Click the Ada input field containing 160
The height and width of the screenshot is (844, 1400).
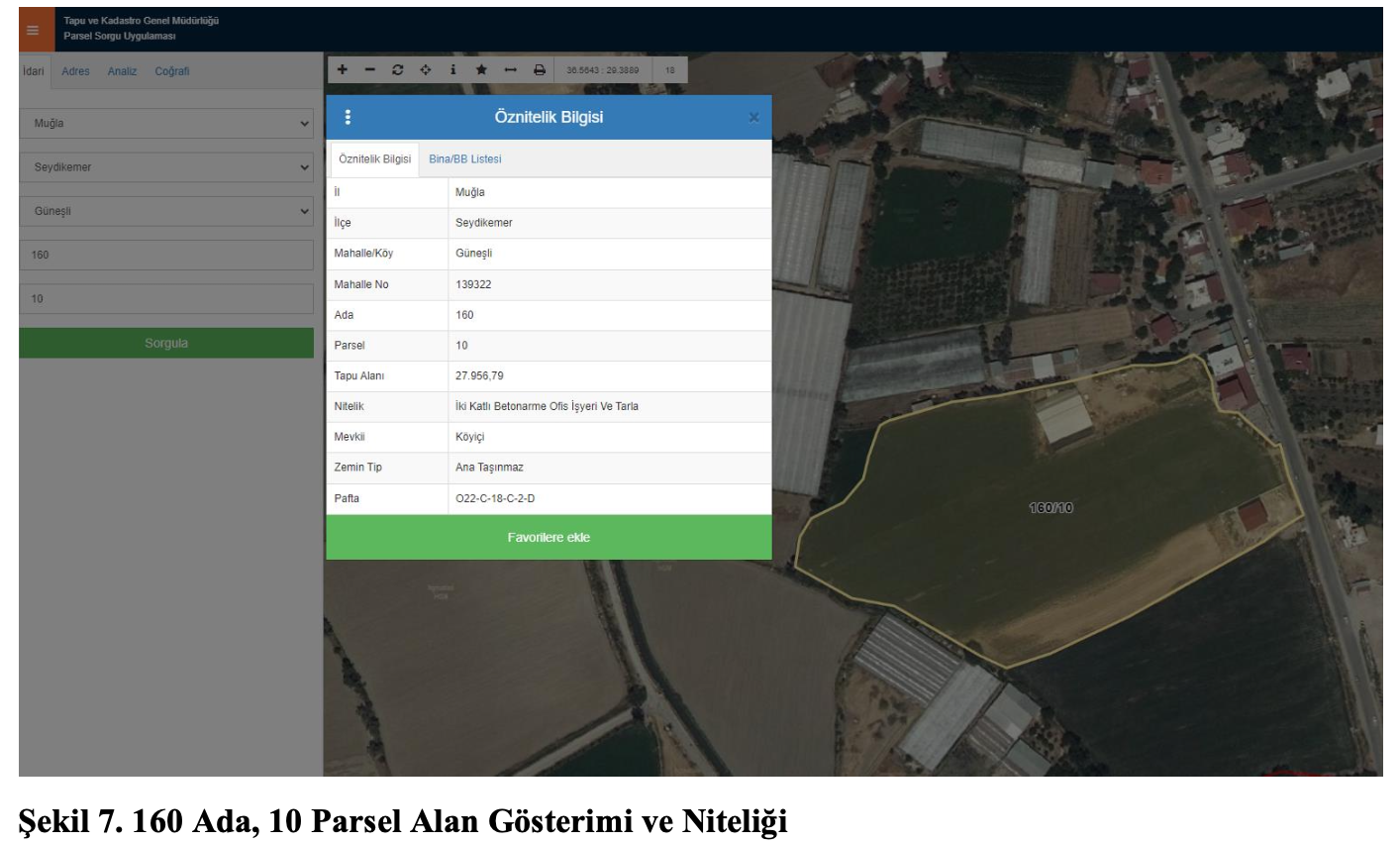pos(166,256)
